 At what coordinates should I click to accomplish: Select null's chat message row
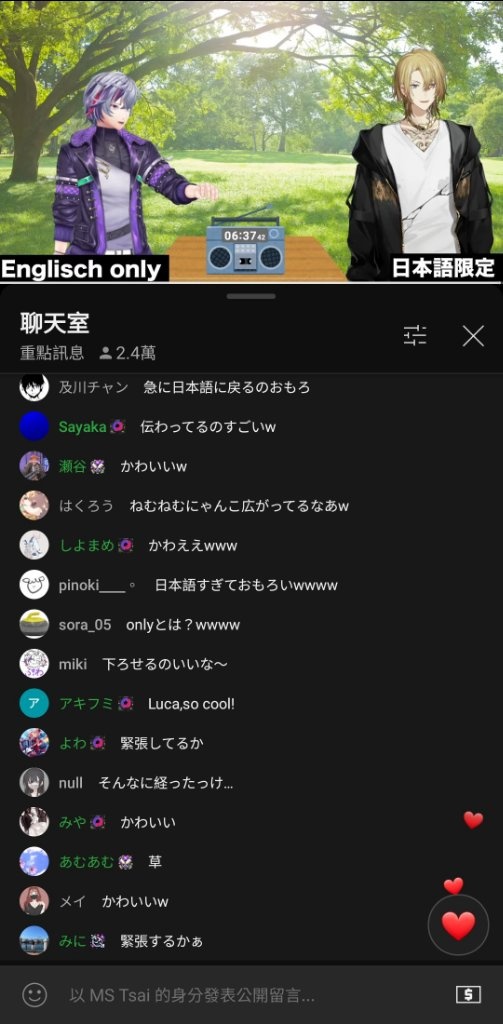pyautogui.click(x=252, y=782)
